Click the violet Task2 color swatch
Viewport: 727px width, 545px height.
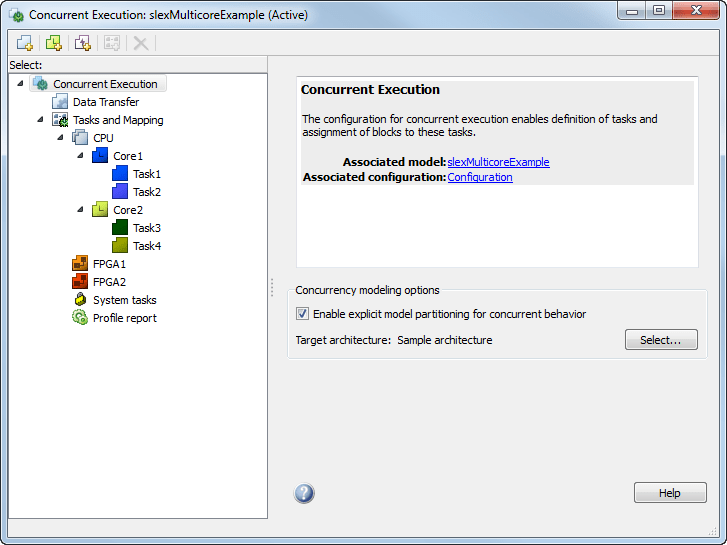[x=120, y=192]
